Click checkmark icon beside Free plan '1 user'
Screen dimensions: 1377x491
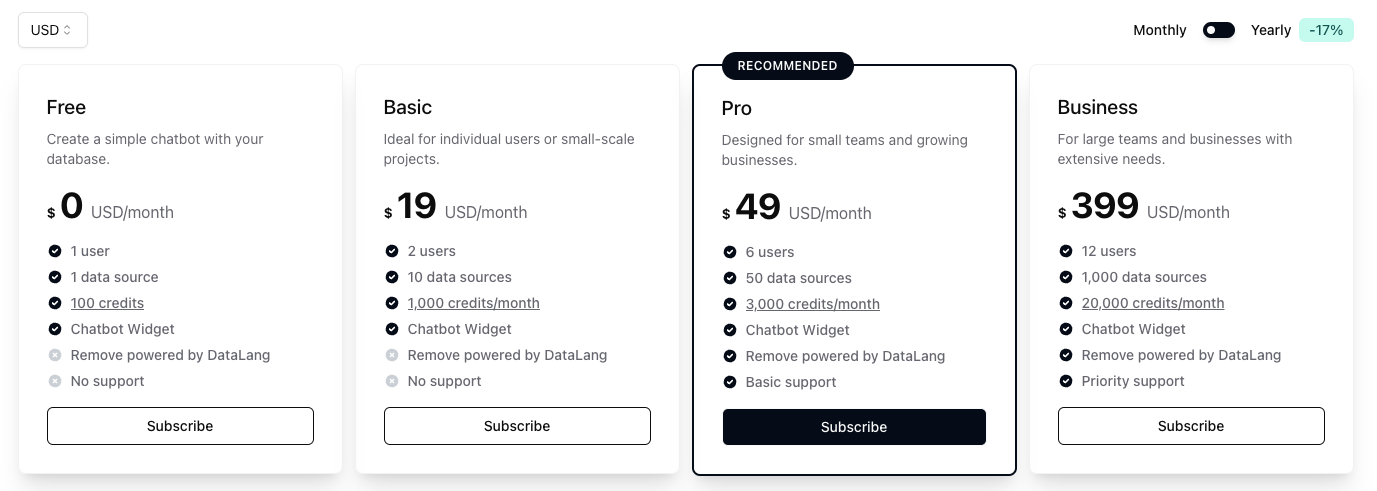(55, 251)
